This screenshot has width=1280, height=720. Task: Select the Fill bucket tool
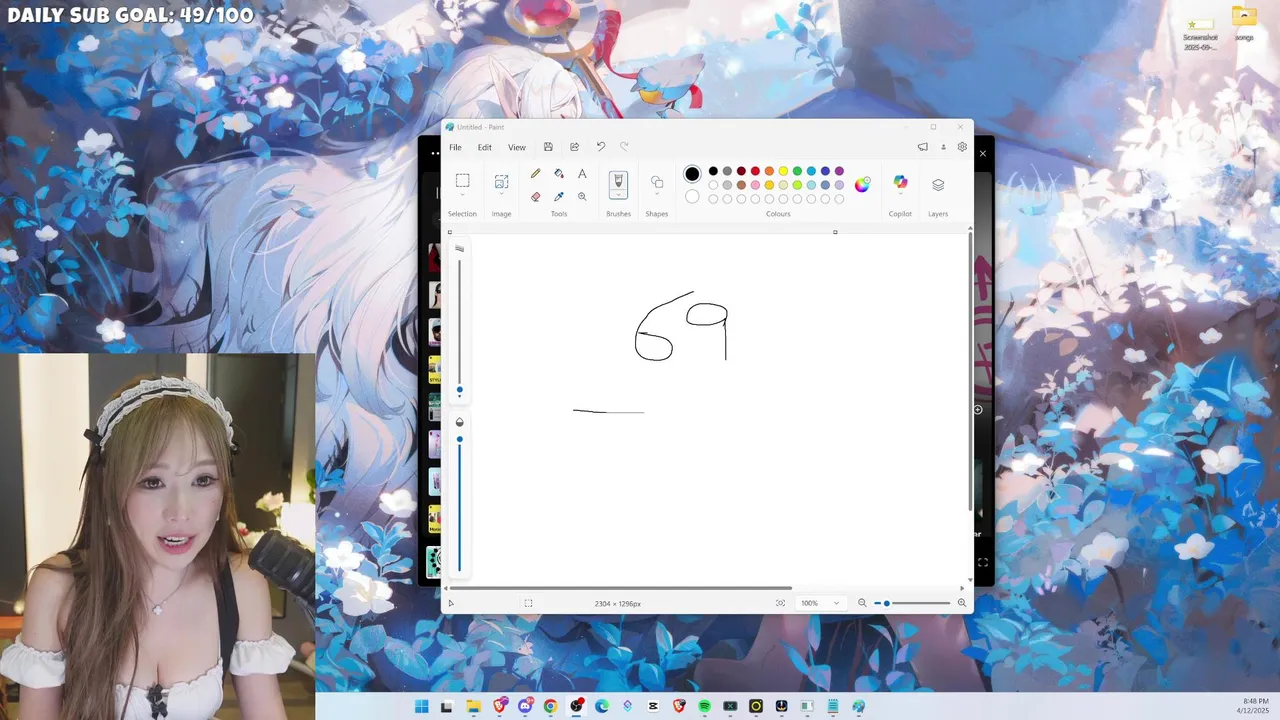pos(559,174)
